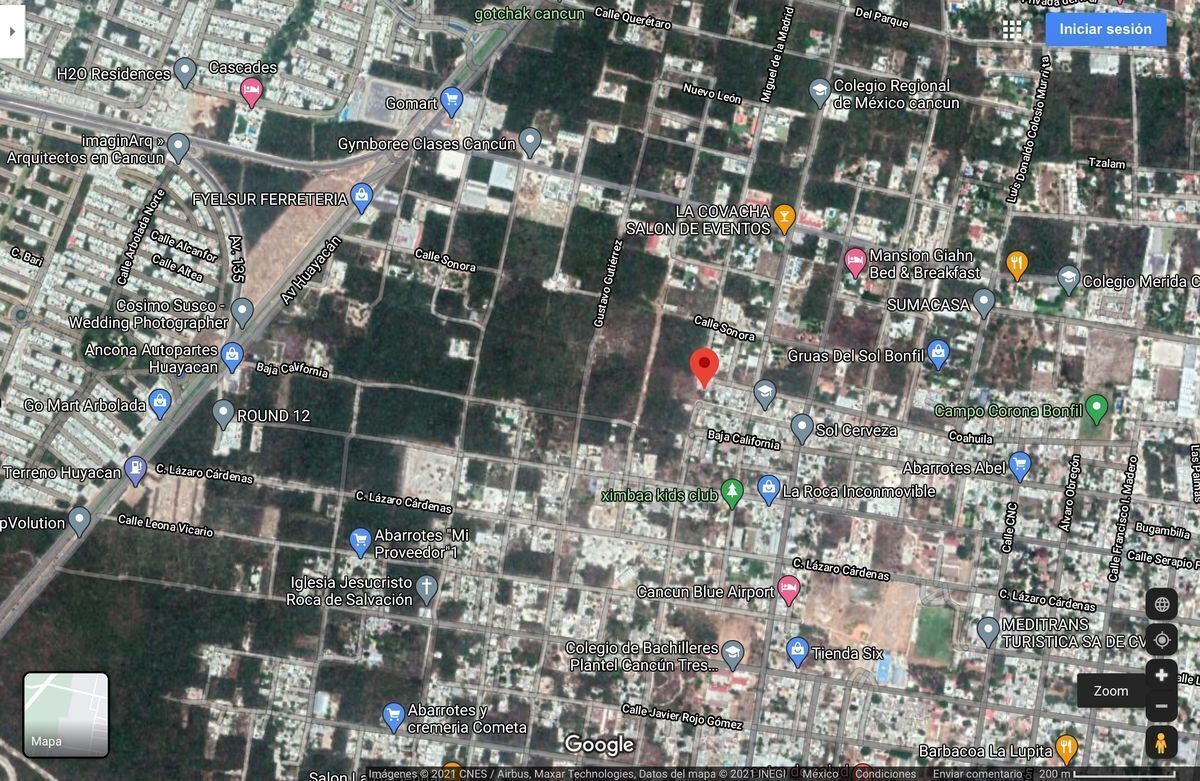This screenshot has width=1200, height=781.
Task: Switch to globe view
Action: 1161,604
